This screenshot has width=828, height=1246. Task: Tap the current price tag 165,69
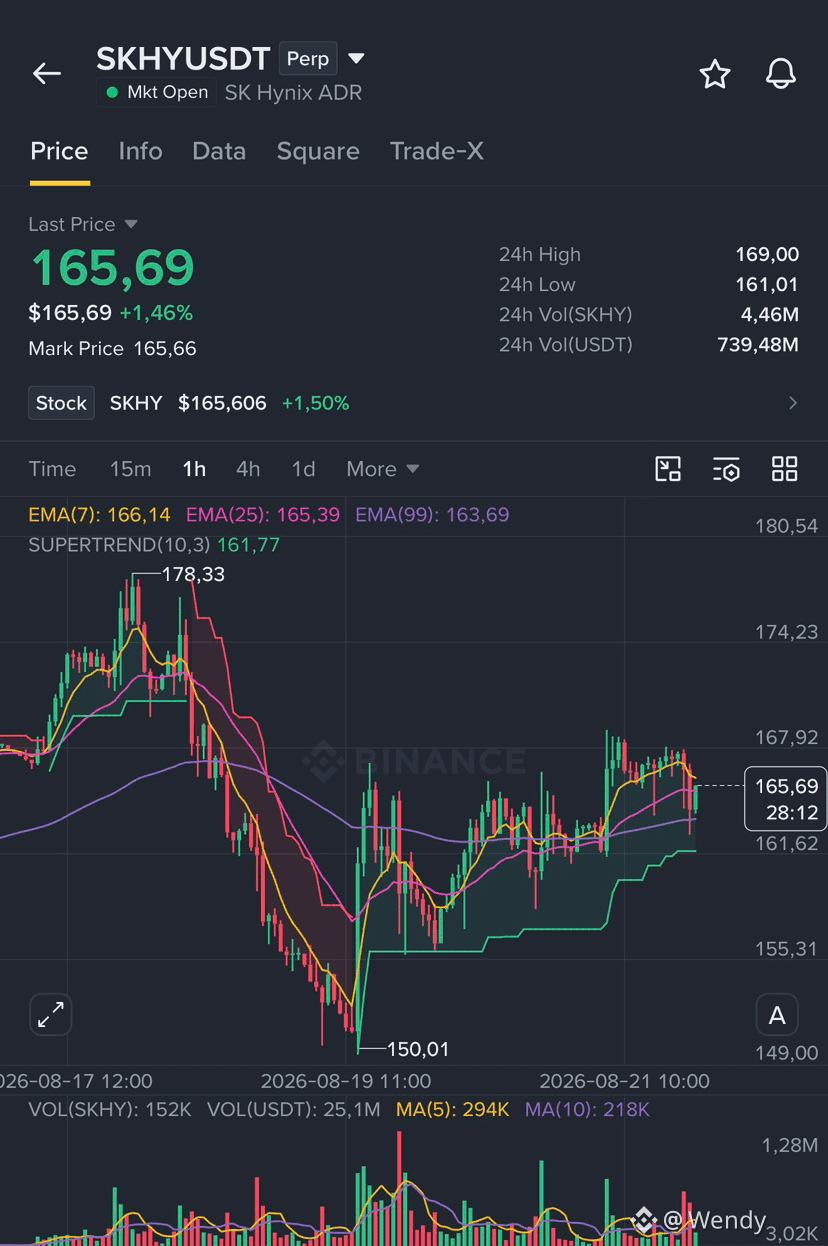[786, 798]
